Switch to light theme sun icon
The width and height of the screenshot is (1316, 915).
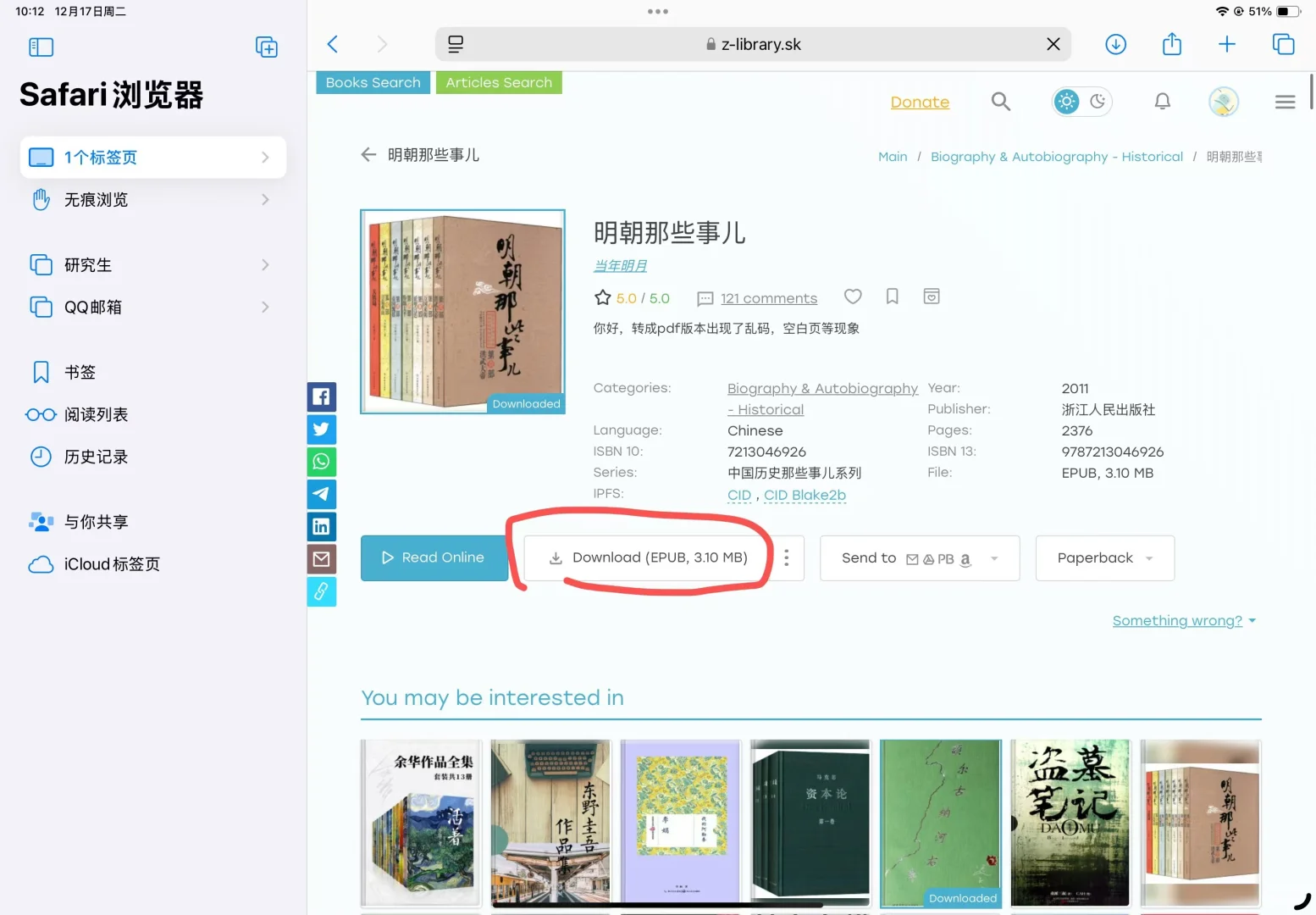[x=1066, y=102]
